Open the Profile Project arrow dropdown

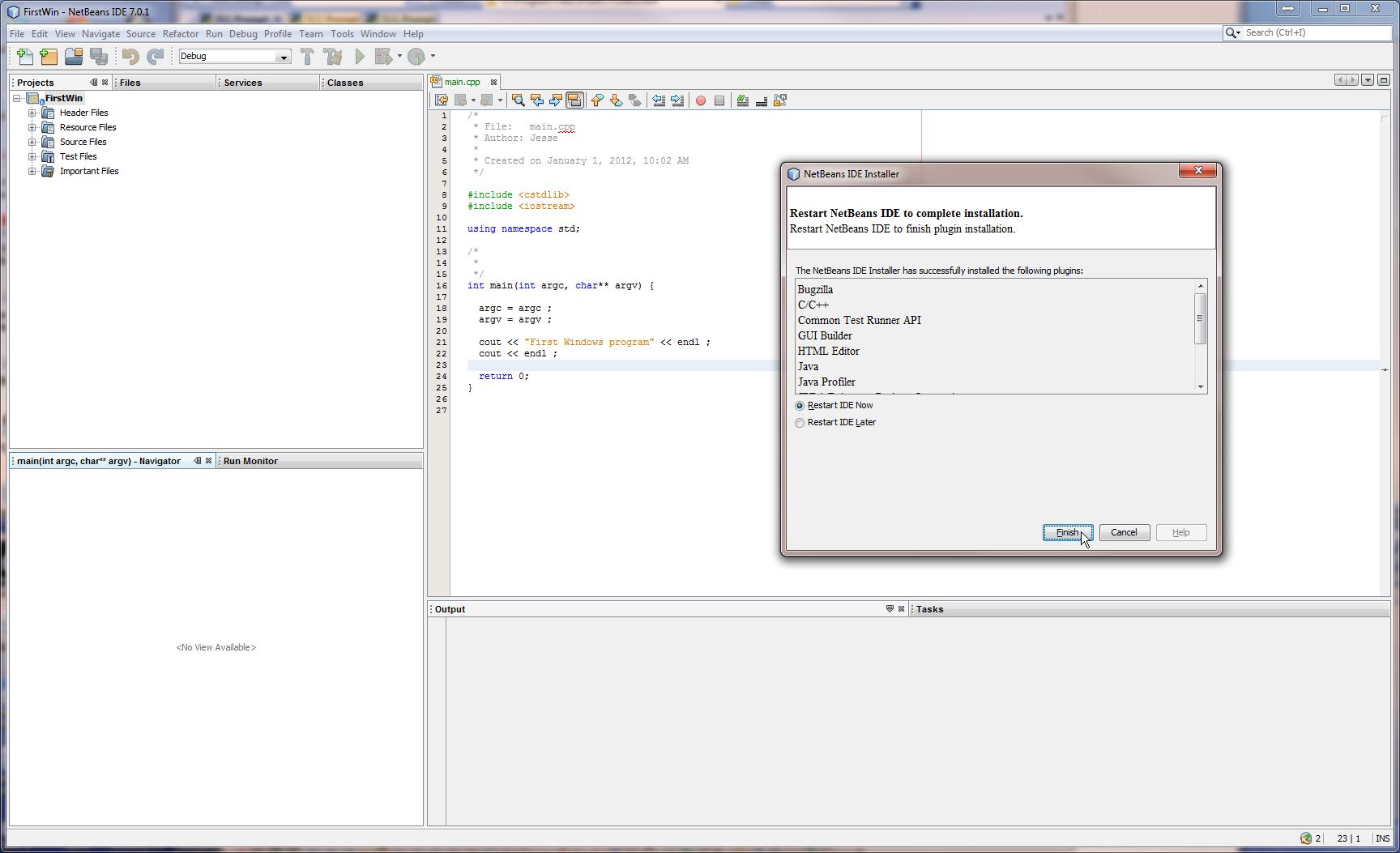click(x=433, y=56)
